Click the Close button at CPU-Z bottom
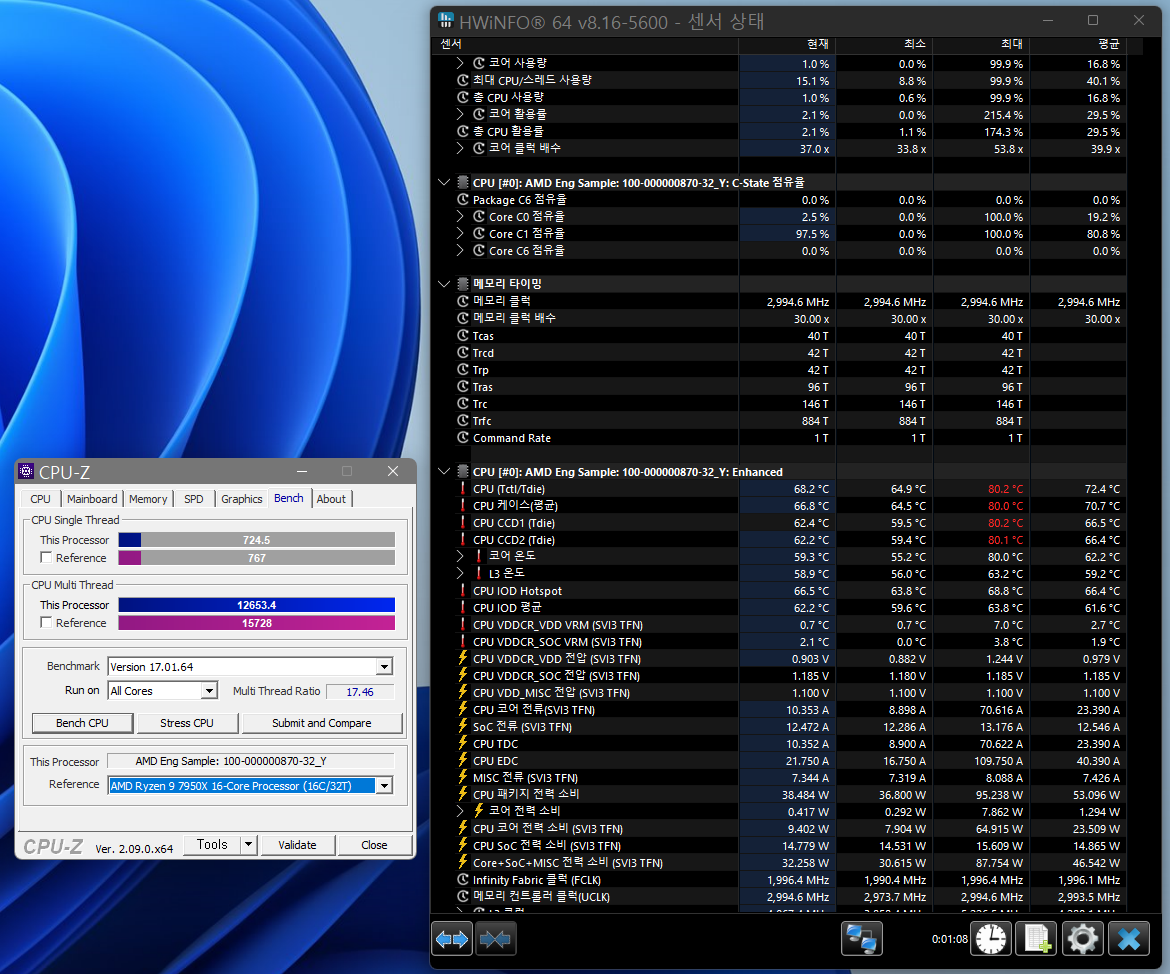The height and width of the screenshot is (974, 1170). click(x=374, y=845)
